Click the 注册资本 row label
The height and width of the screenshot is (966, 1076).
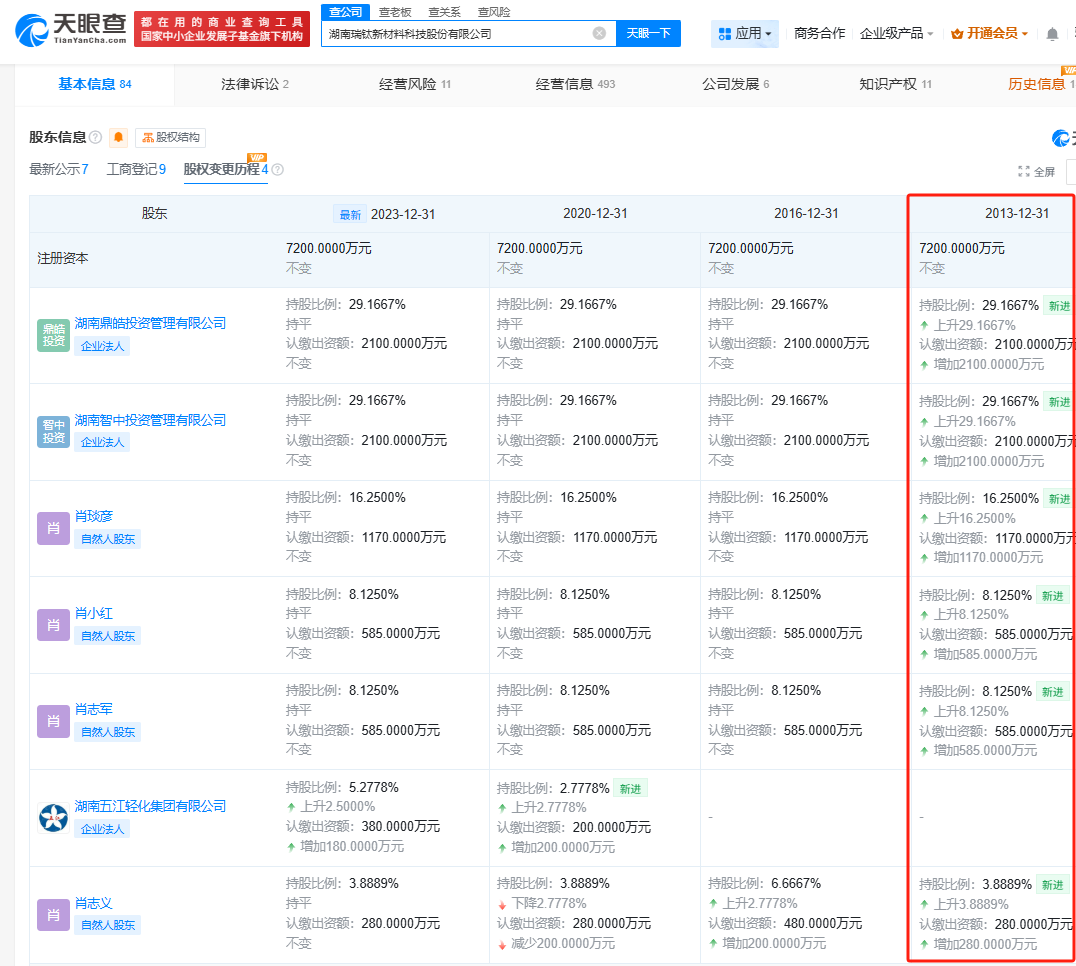coord(62,258)
